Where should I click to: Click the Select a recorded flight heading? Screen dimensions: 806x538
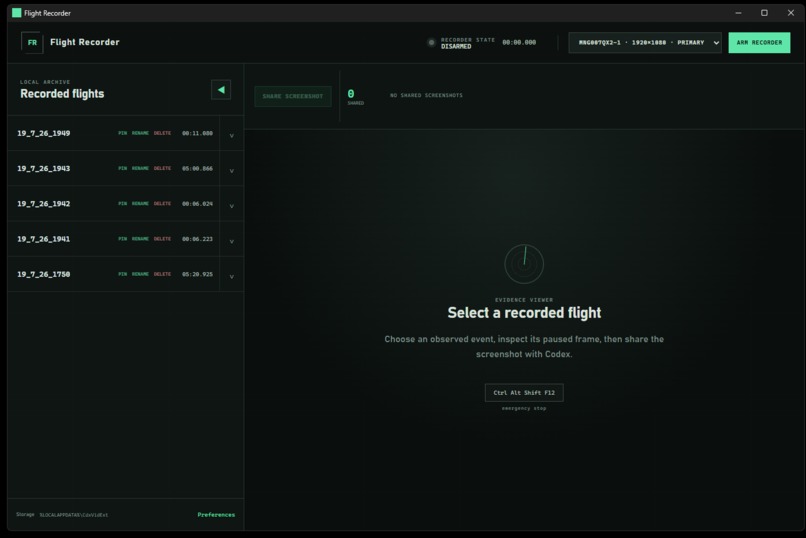coord(524,312)
